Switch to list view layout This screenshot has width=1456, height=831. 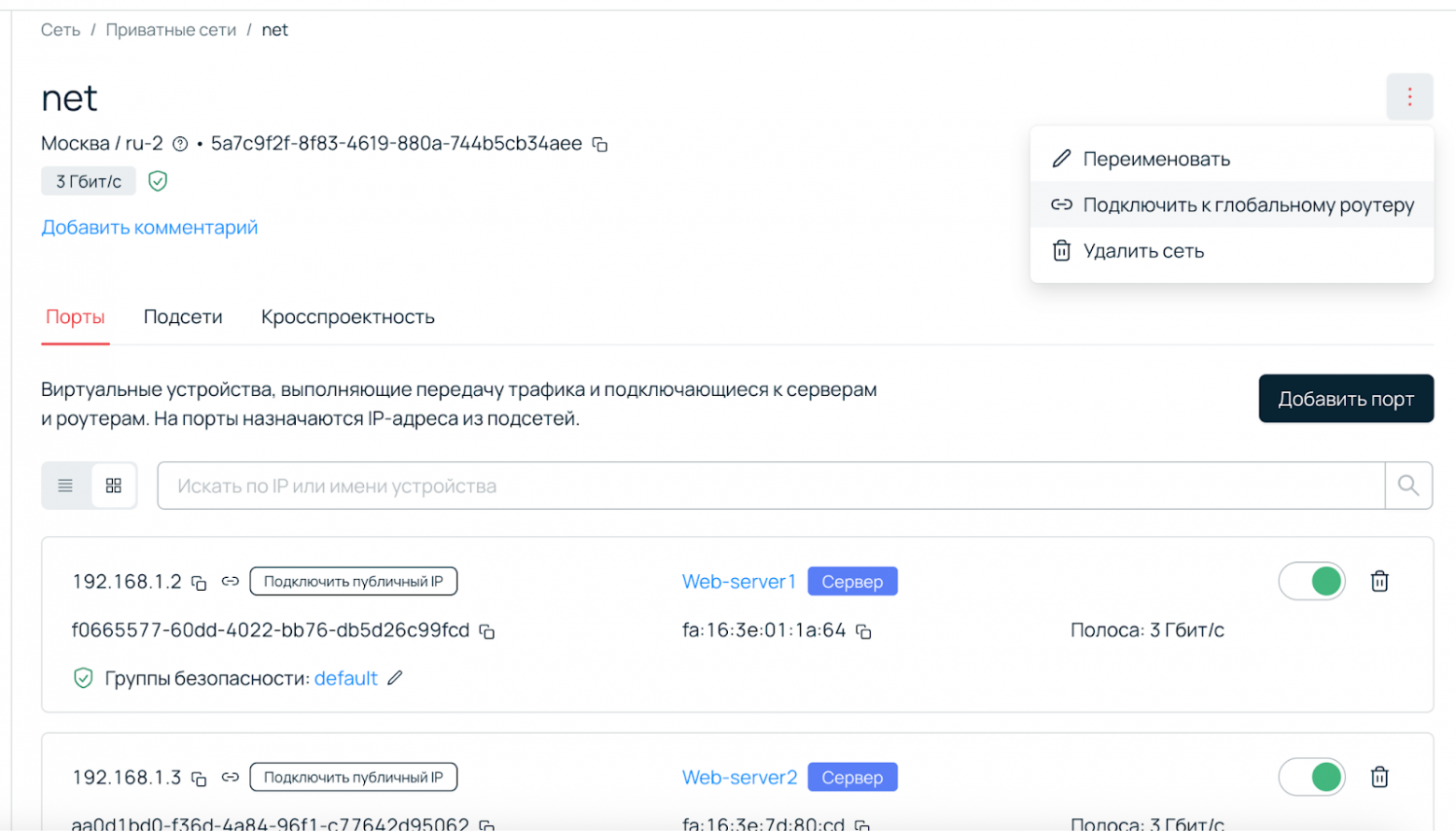64,485
